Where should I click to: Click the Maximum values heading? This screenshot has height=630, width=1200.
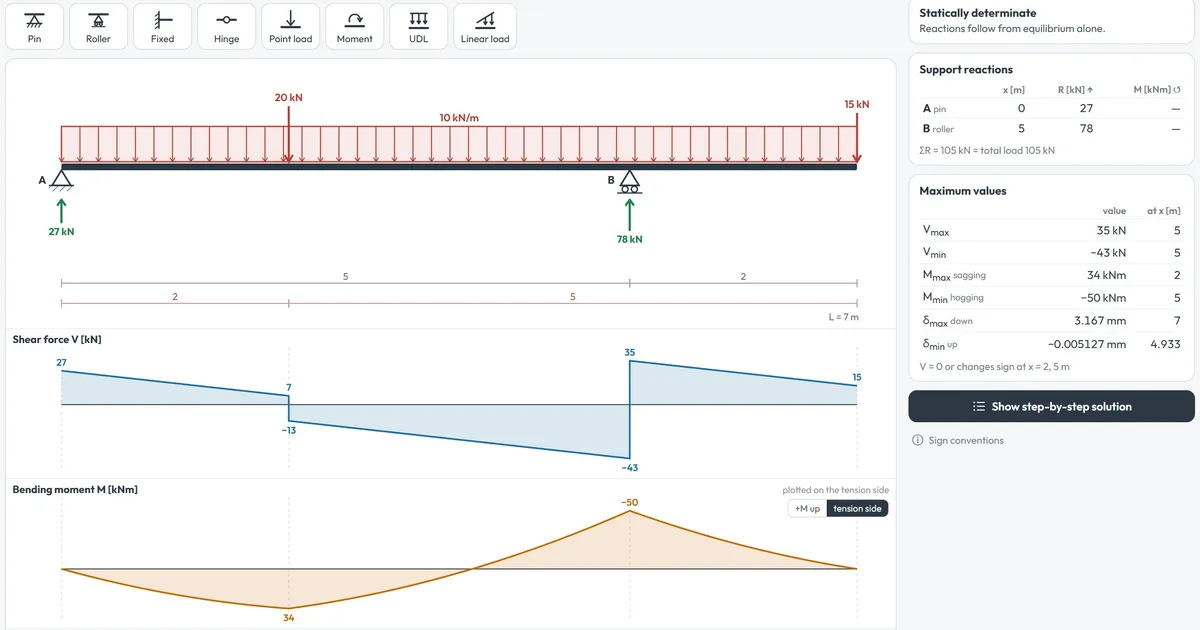tap(963, 191)
